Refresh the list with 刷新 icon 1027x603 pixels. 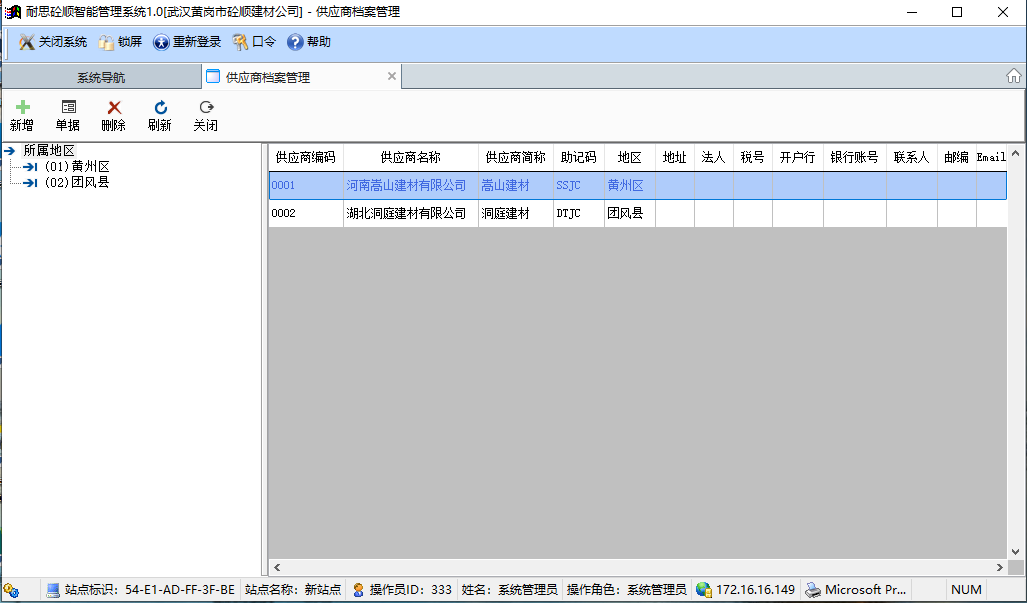point(160,107)
